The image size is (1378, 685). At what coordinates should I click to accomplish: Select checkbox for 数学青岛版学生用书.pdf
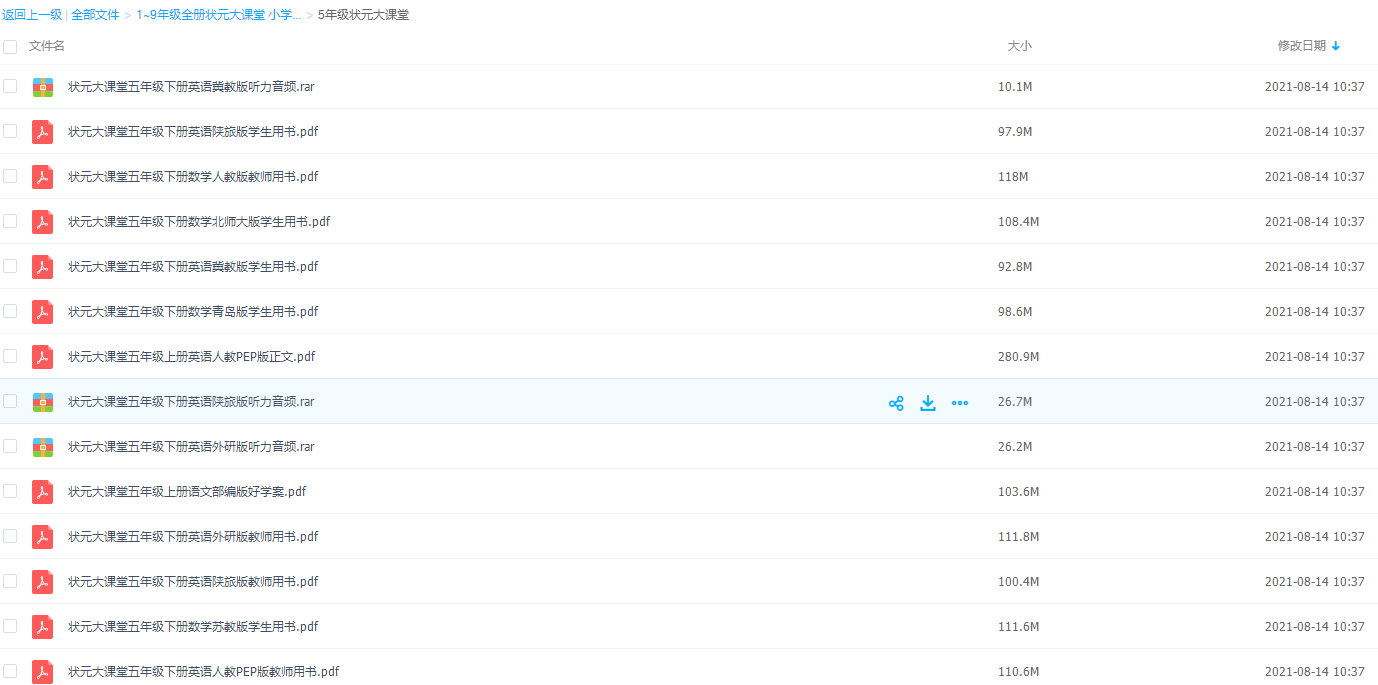pos(10,311)
